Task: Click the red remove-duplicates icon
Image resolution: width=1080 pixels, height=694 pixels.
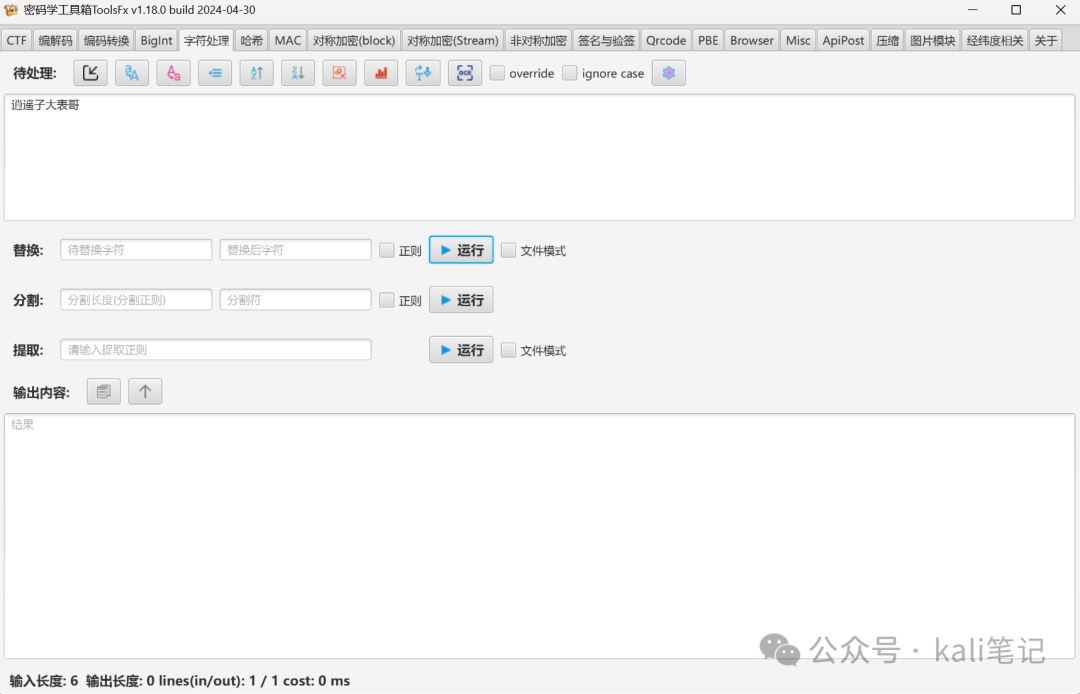Action: click(x=340, y=73)
